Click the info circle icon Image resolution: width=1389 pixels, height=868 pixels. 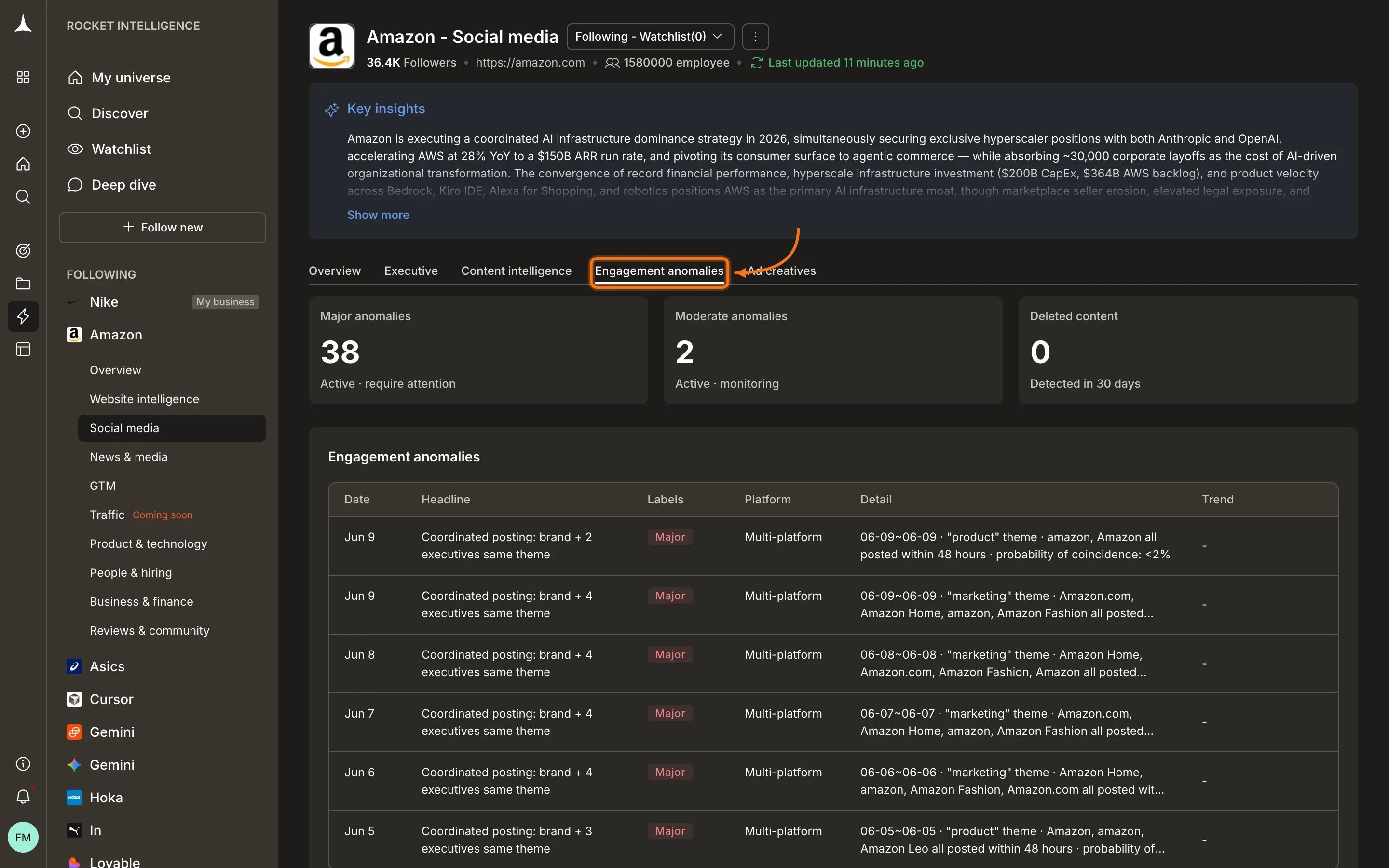(x=23, y=763)
